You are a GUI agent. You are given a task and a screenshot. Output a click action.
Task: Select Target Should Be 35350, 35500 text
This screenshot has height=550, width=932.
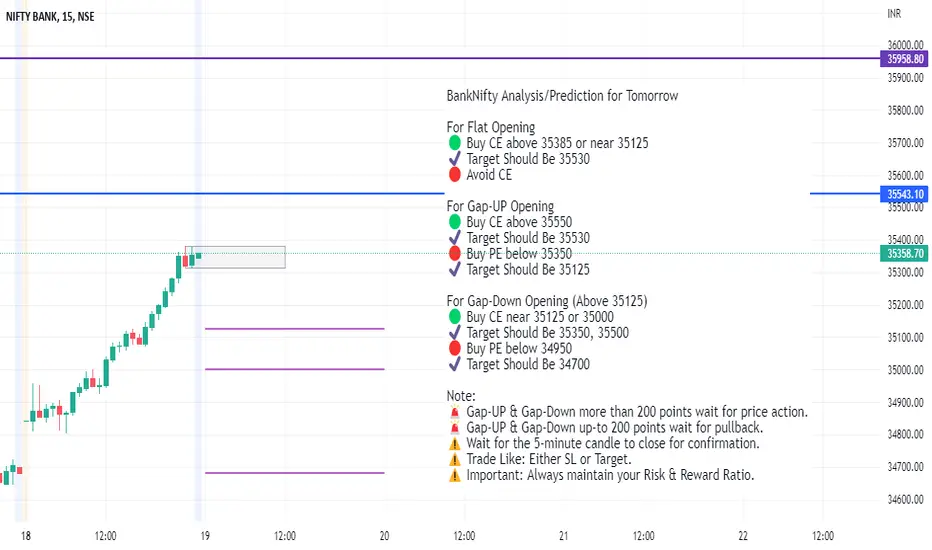click(547, 333)
